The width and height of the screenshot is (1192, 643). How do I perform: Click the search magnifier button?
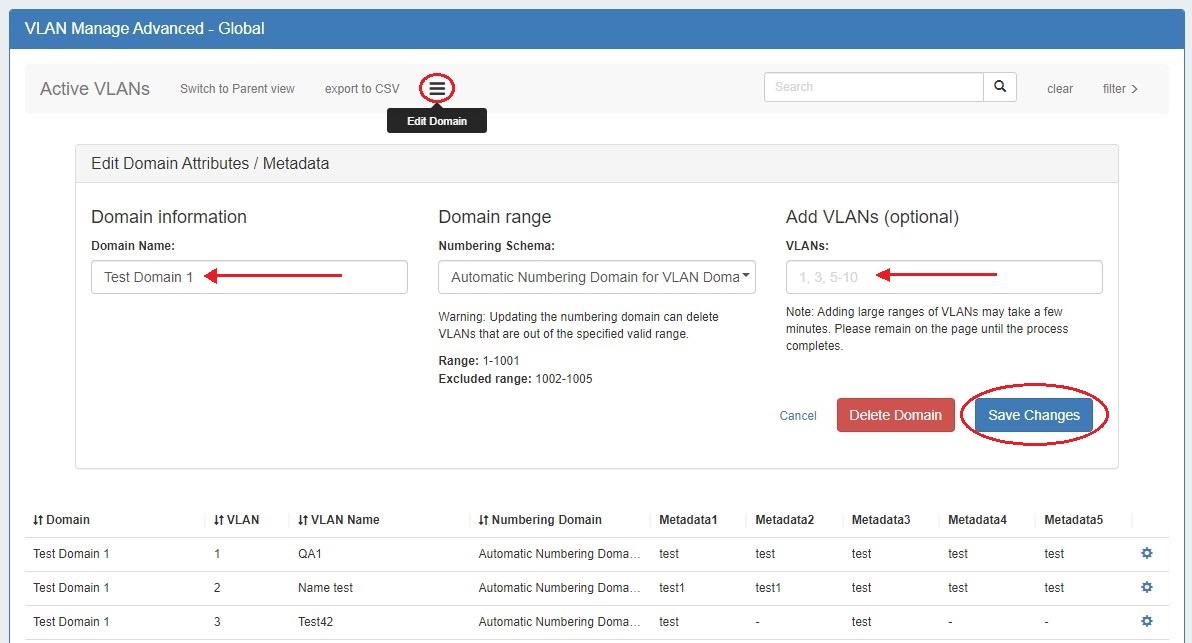coord(1000,87)
